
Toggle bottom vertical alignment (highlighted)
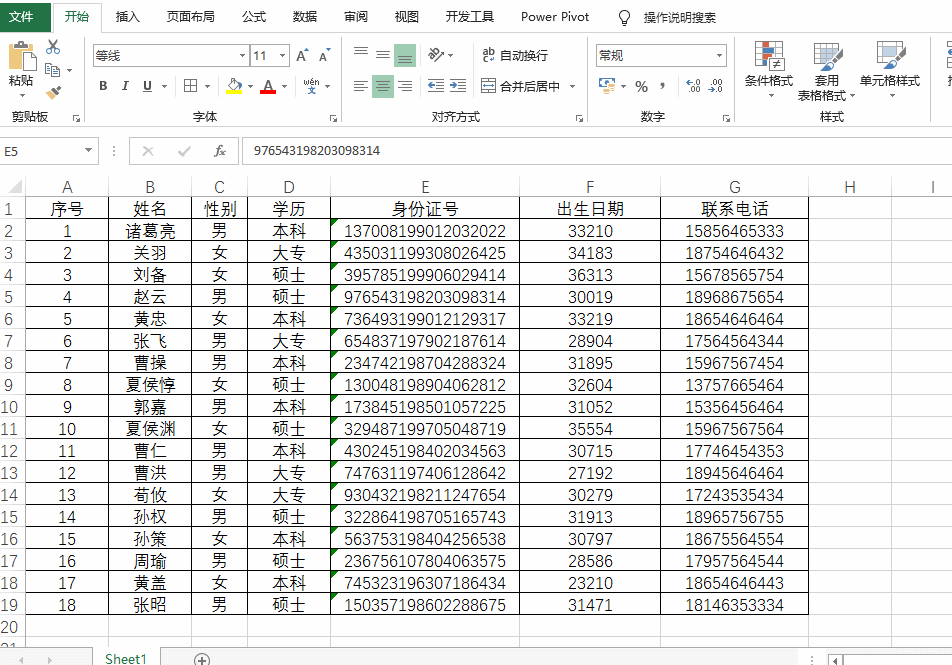(x=405, y=55)
